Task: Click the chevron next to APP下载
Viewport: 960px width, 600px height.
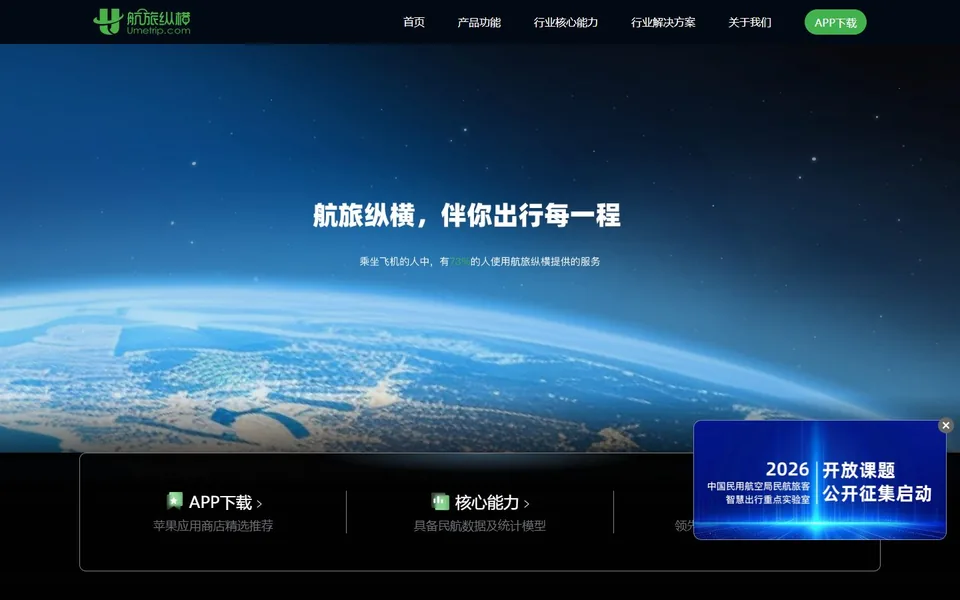Action: [259, 504]
